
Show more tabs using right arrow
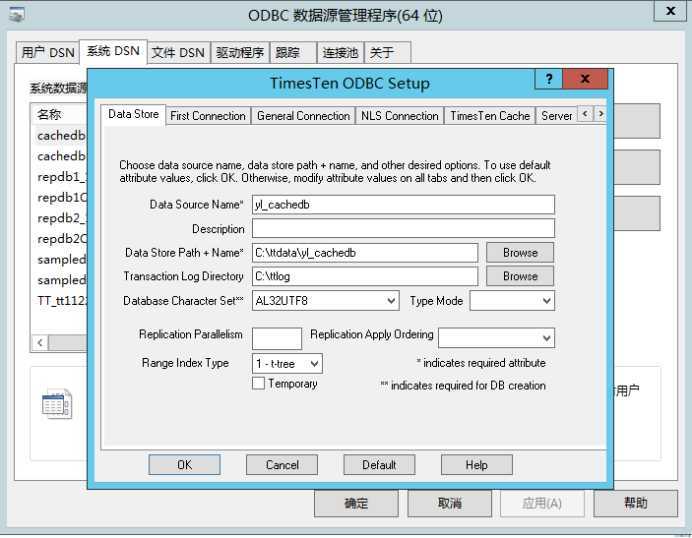(600, 114)
